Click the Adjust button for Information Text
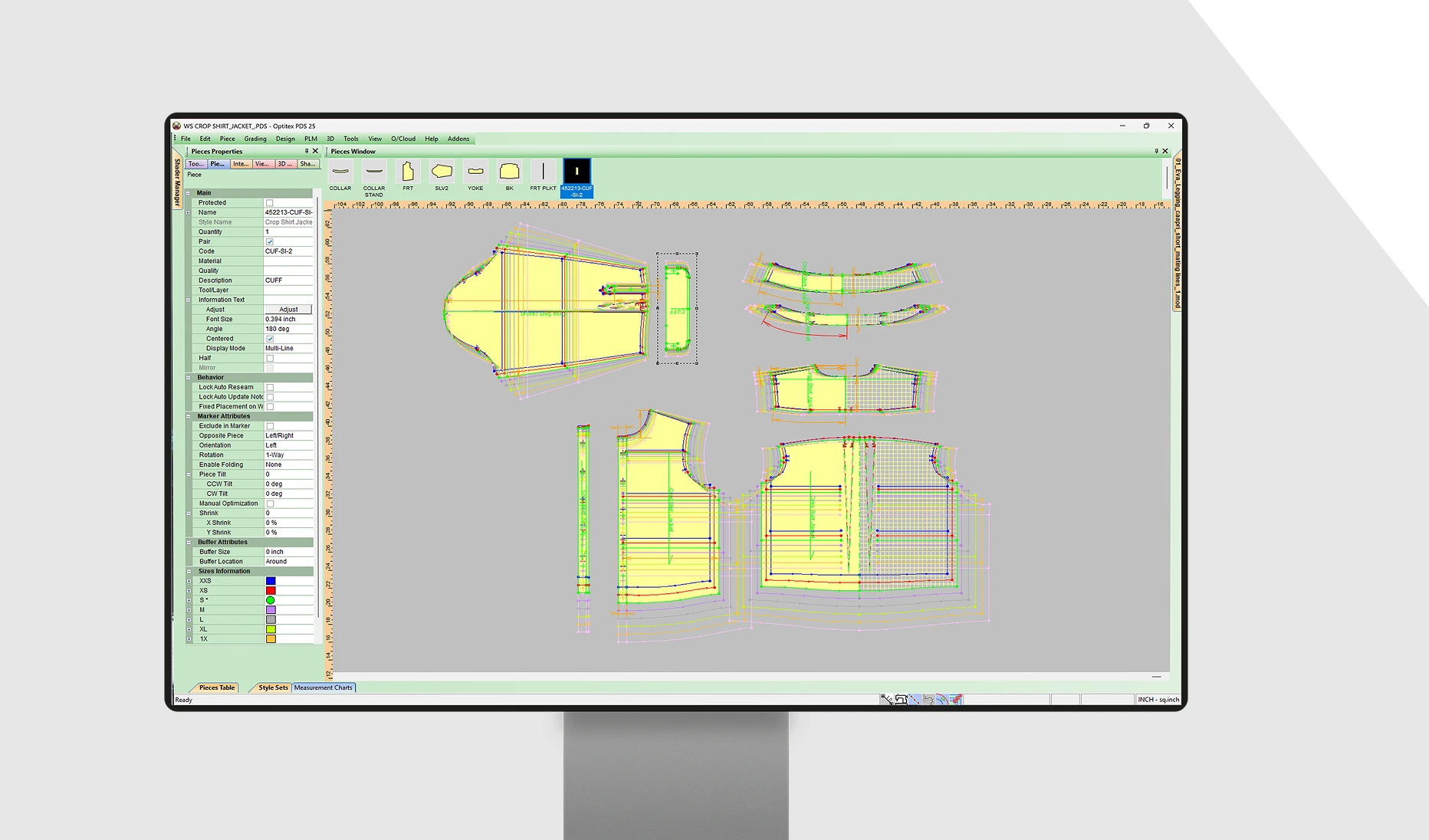 290,309
